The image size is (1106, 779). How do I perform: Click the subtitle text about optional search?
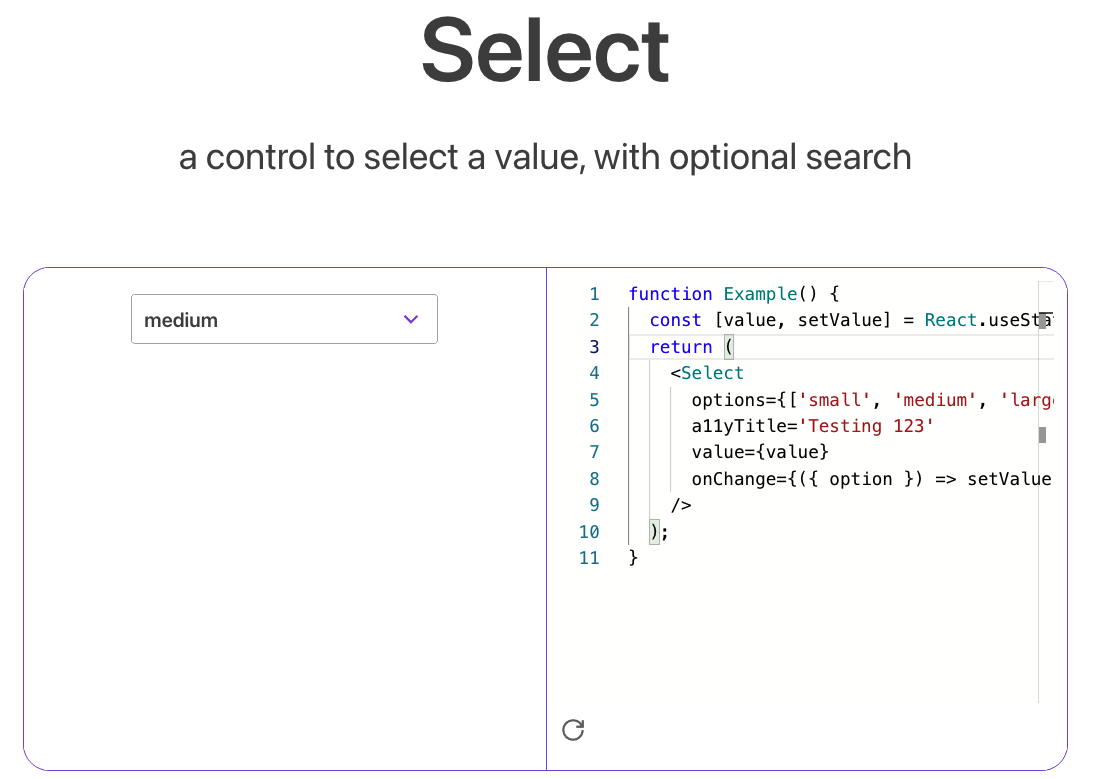coord(545,157)
